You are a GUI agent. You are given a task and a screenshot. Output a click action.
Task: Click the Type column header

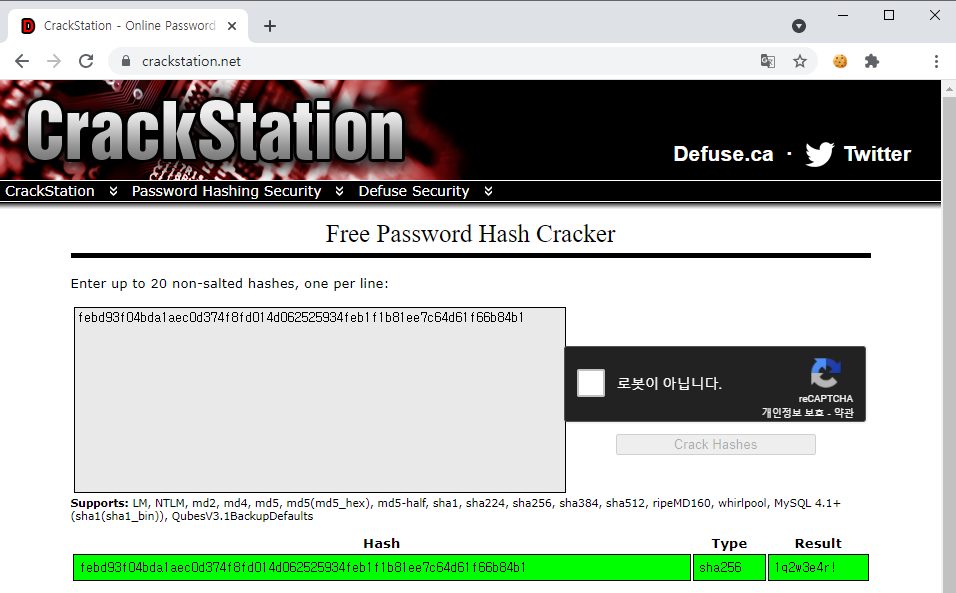coord(729,543)
